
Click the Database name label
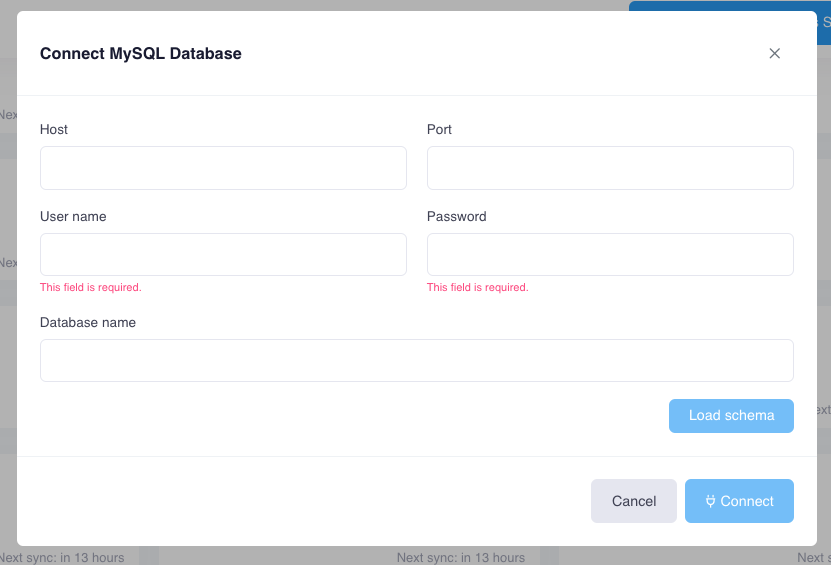pyautogui.click(x=88, y=322)
